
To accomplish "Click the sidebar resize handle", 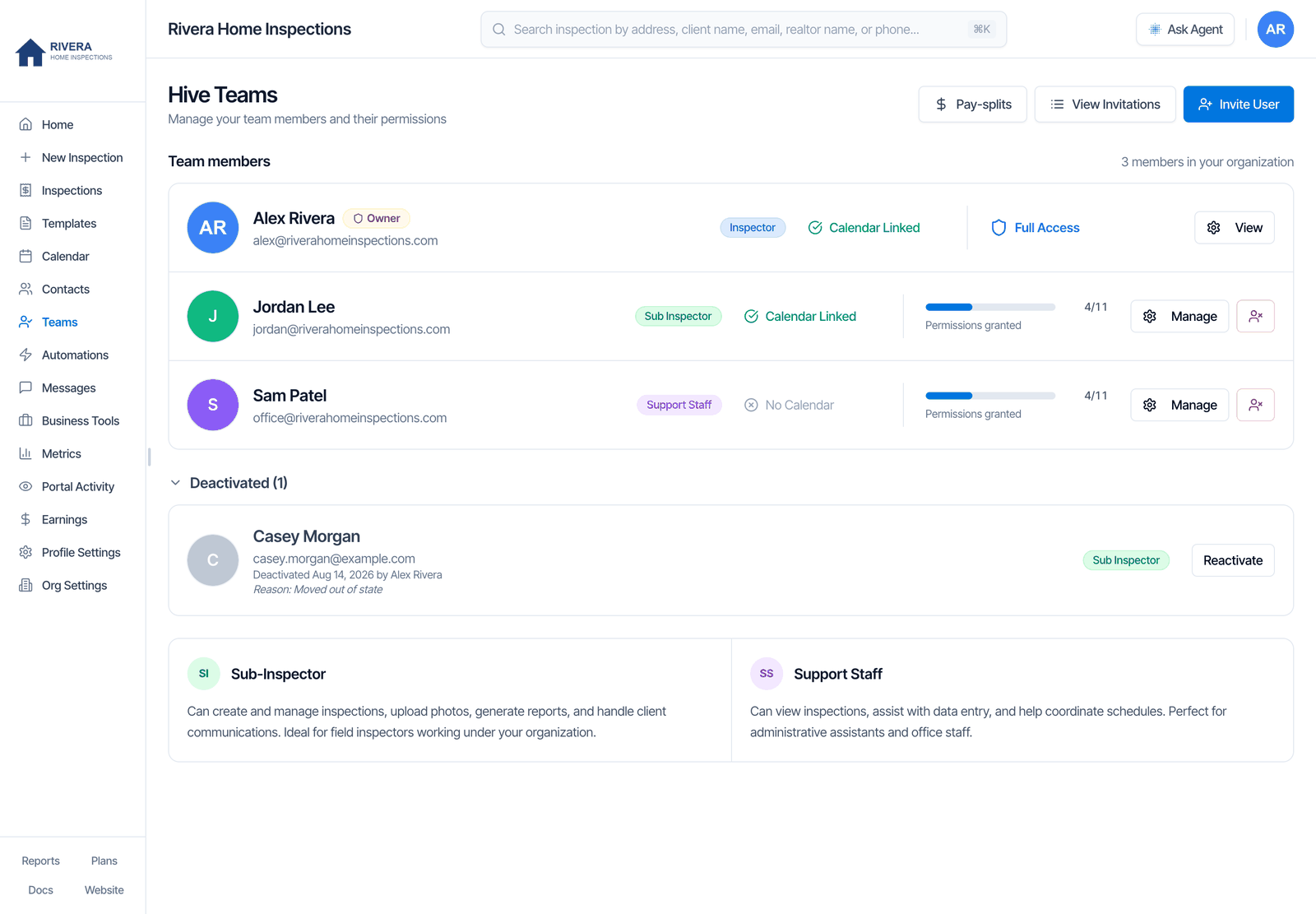I will pos(149,457).
